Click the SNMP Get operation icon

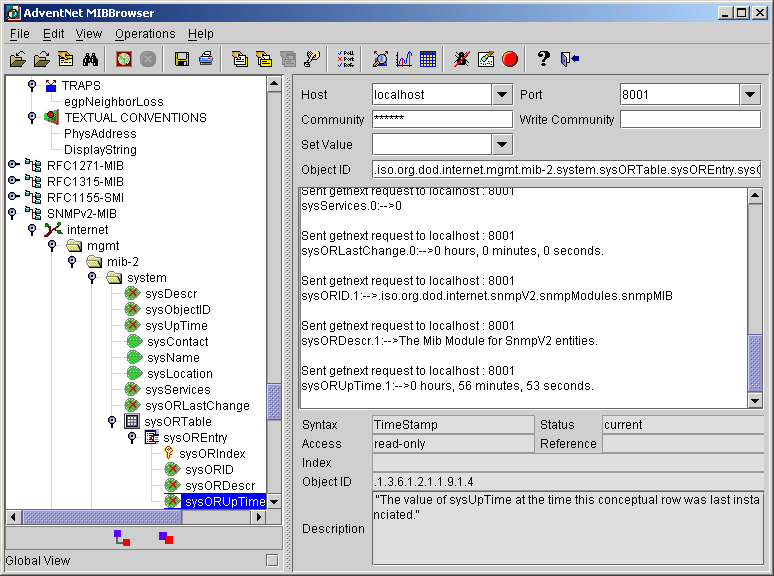click(x=240, y=59)
